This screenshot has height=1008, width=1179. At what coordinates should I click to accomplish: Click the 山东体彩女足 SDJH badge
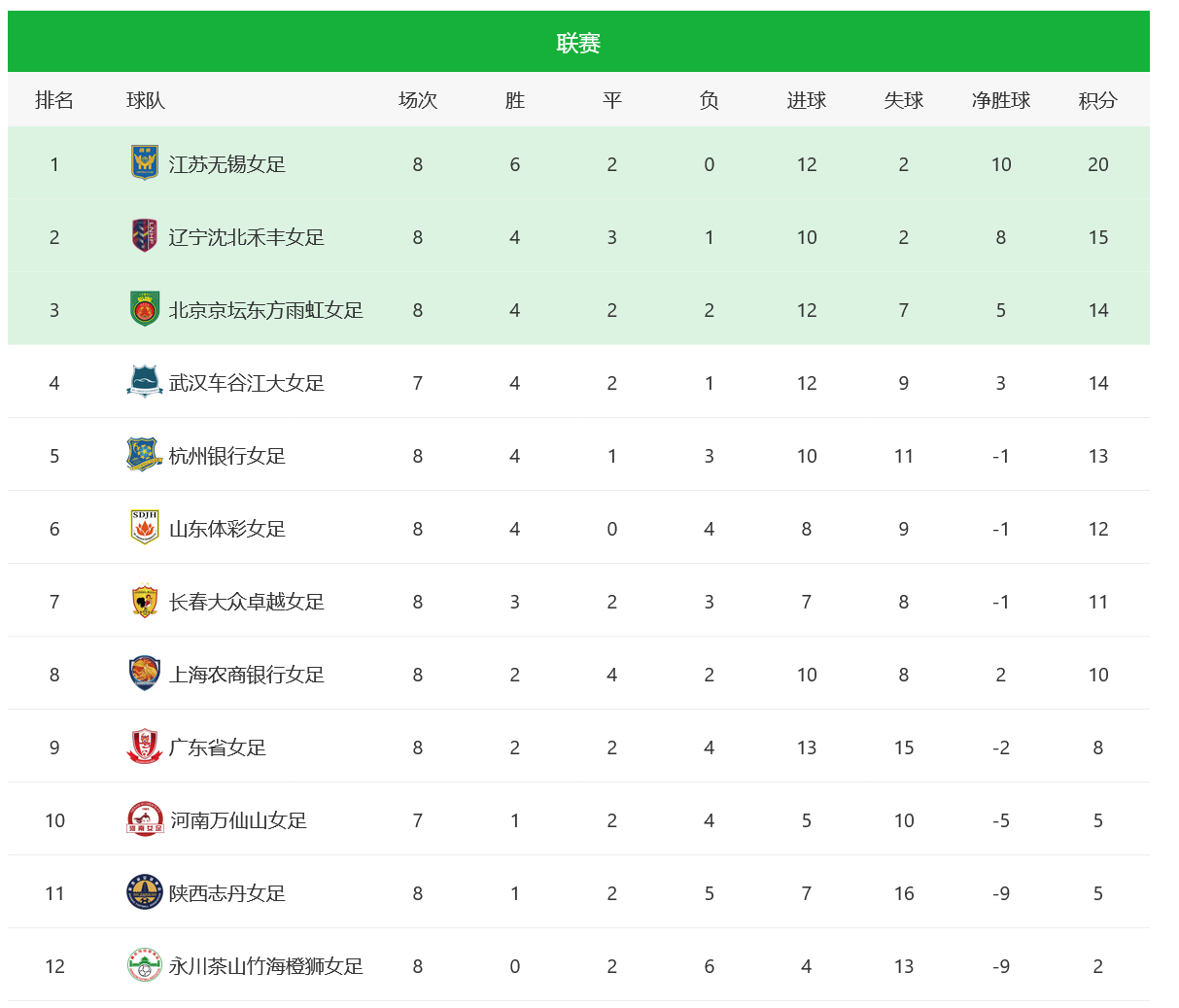[x=145, y=528]
